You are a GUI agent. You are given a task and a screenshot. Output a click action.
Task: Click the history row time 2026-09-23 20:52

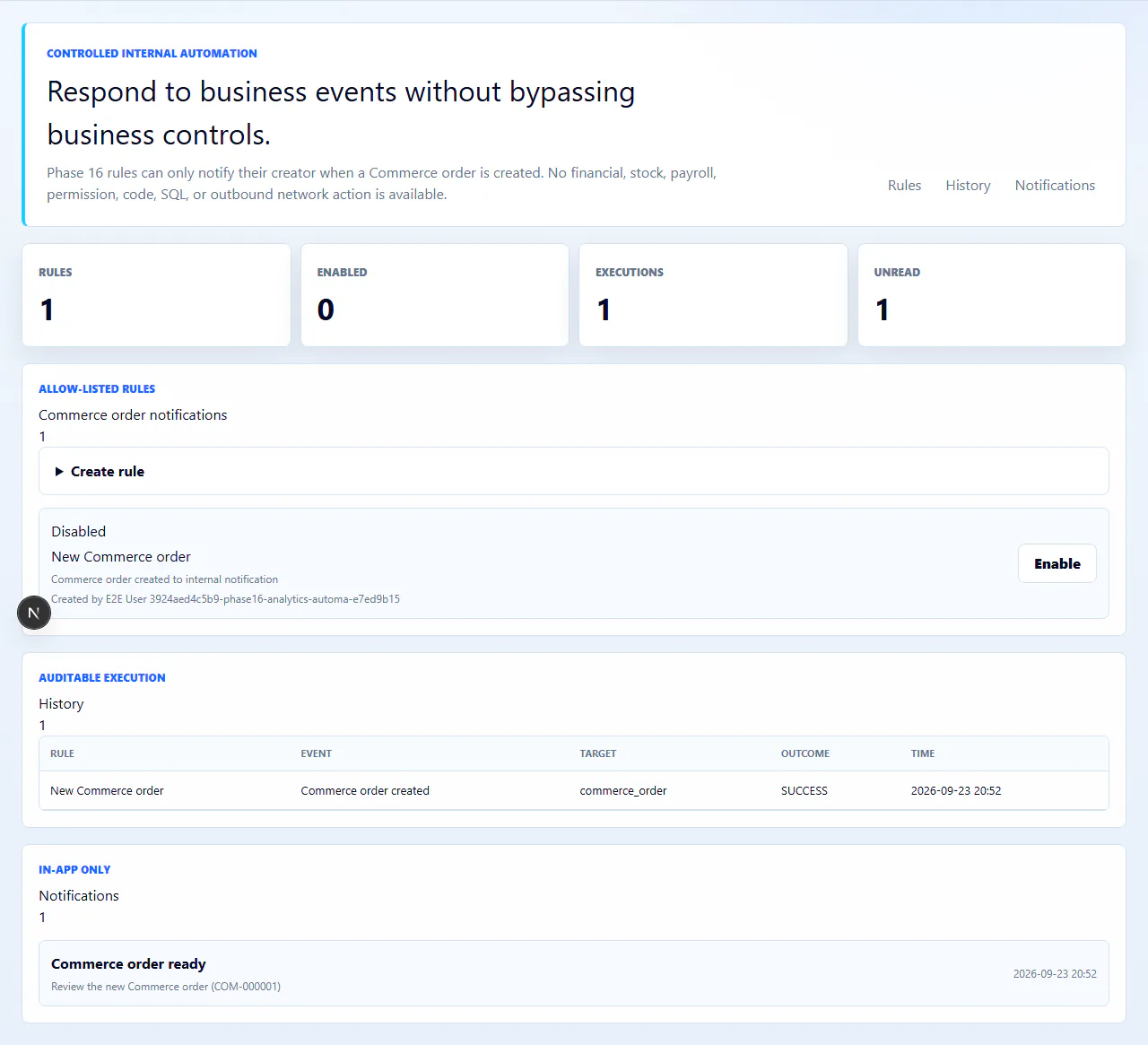[x=956, y=791]
